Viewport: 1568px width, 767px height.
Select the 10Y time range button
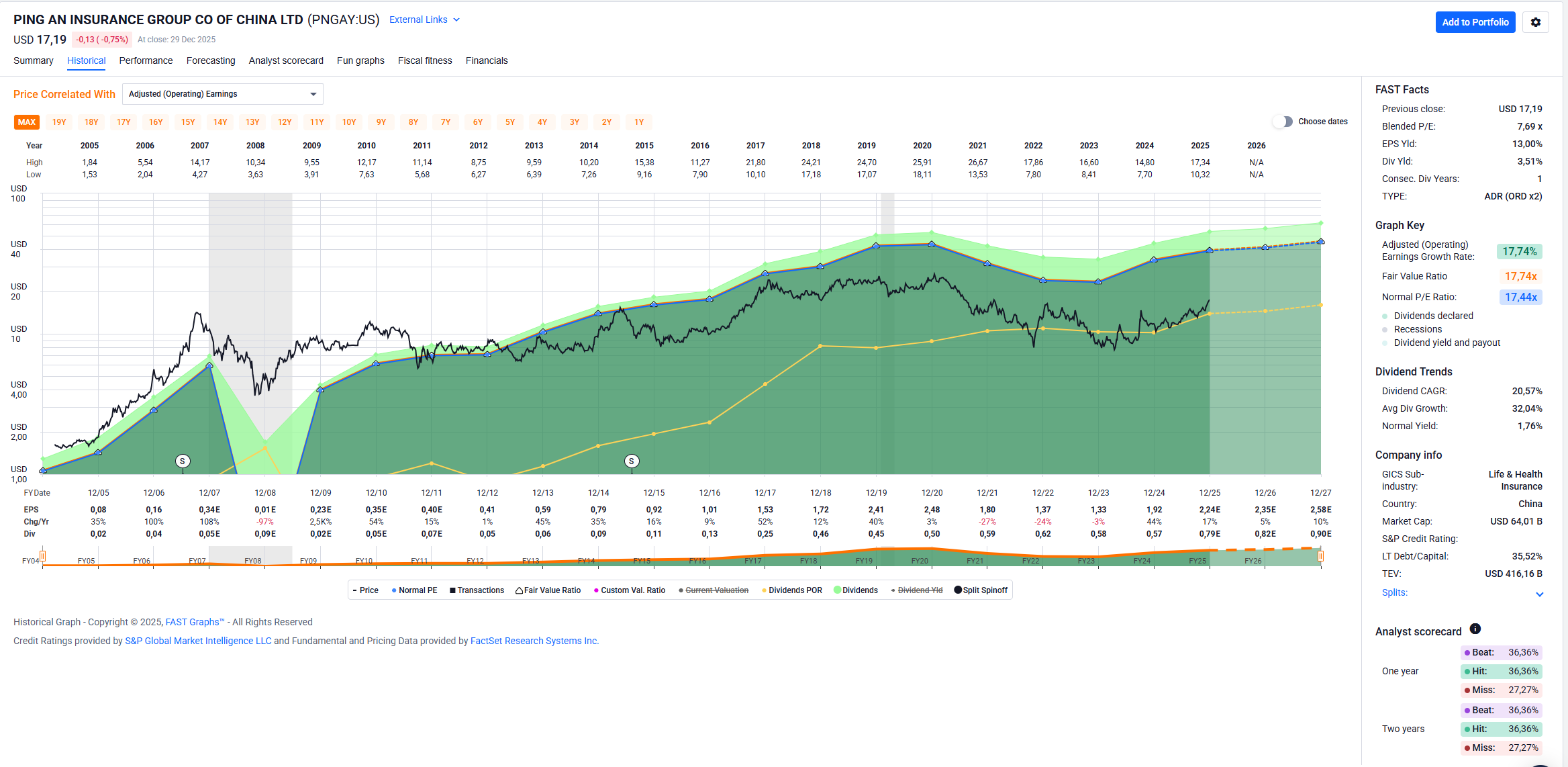point(349,122)
